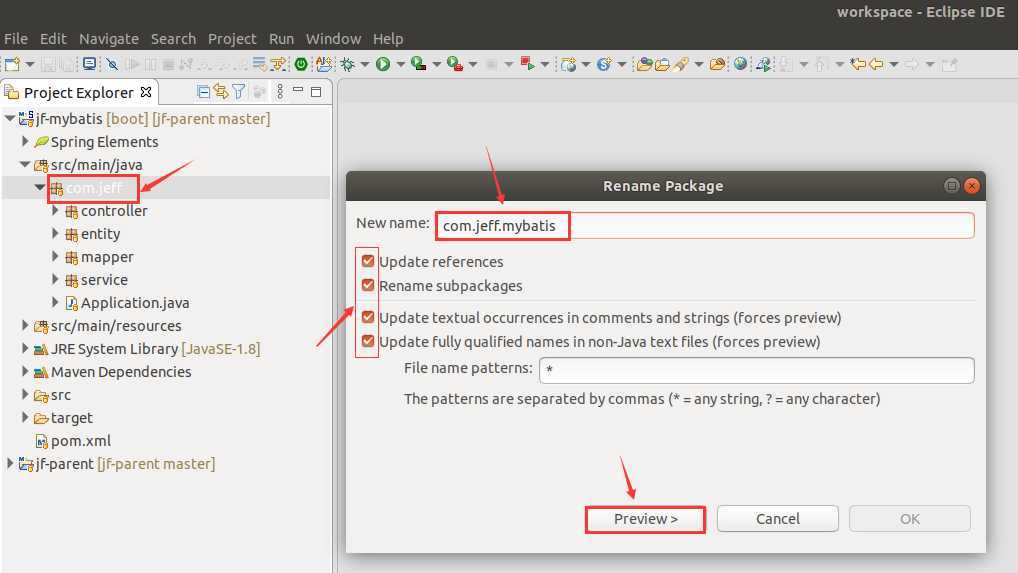Open the Run button dropdown arrow

(x=401, y=64)
